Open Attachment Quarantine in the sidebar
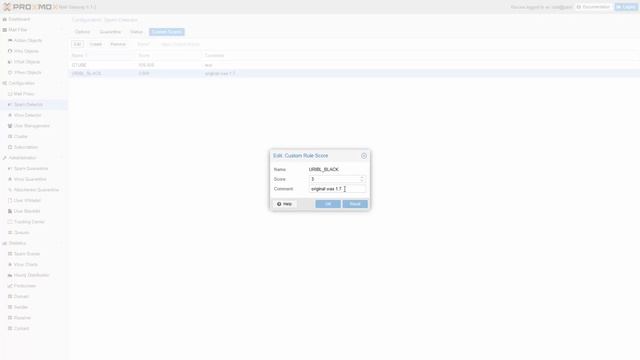 pos(36,190)
